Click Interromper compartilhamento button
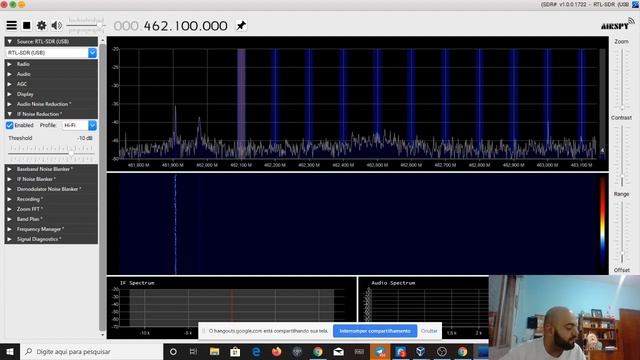Viewport: 640px width, 360px height. 375,331
